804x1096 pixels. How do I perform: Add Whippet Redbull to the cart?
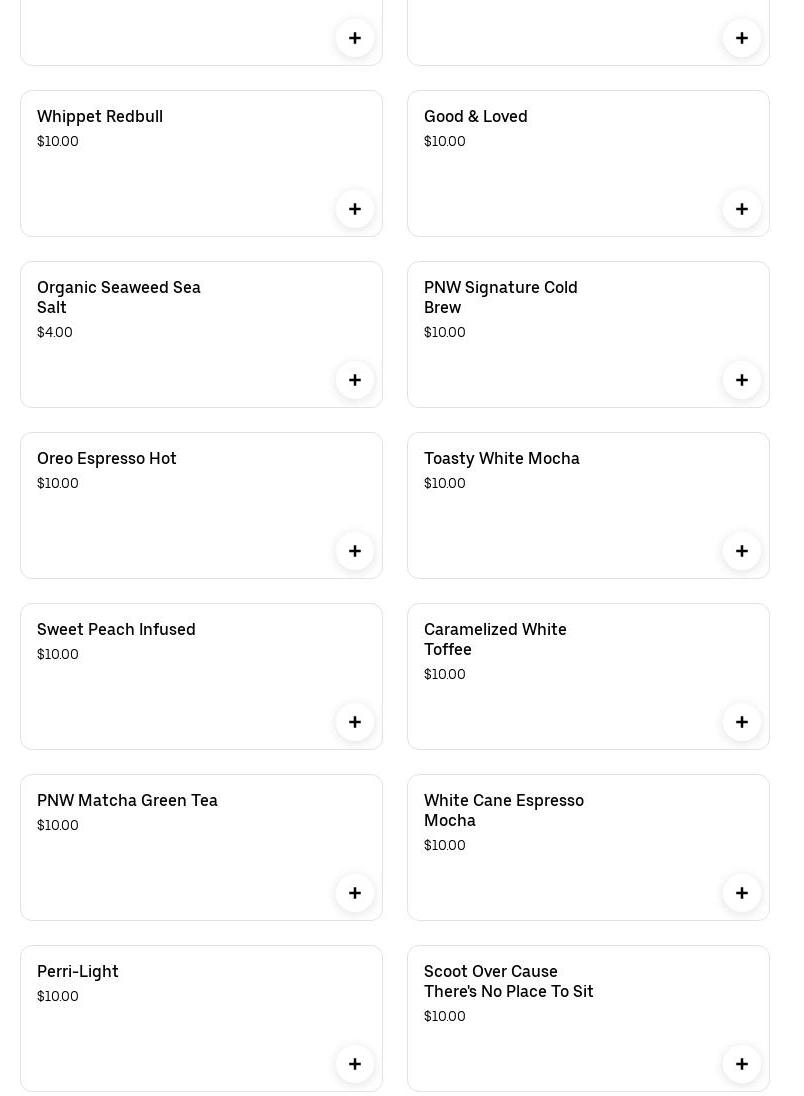355,209
